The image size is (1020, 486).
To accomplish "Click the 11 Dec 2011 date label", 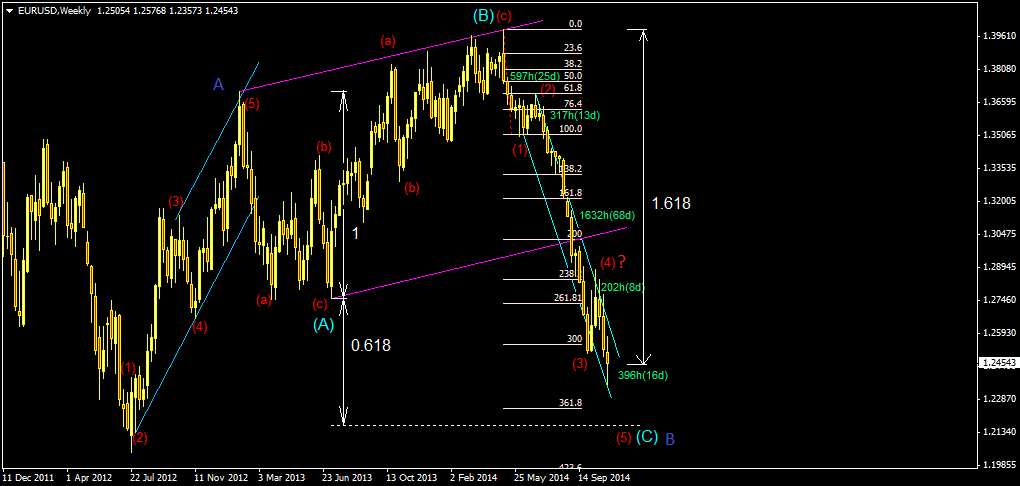I will coord(28,478).
